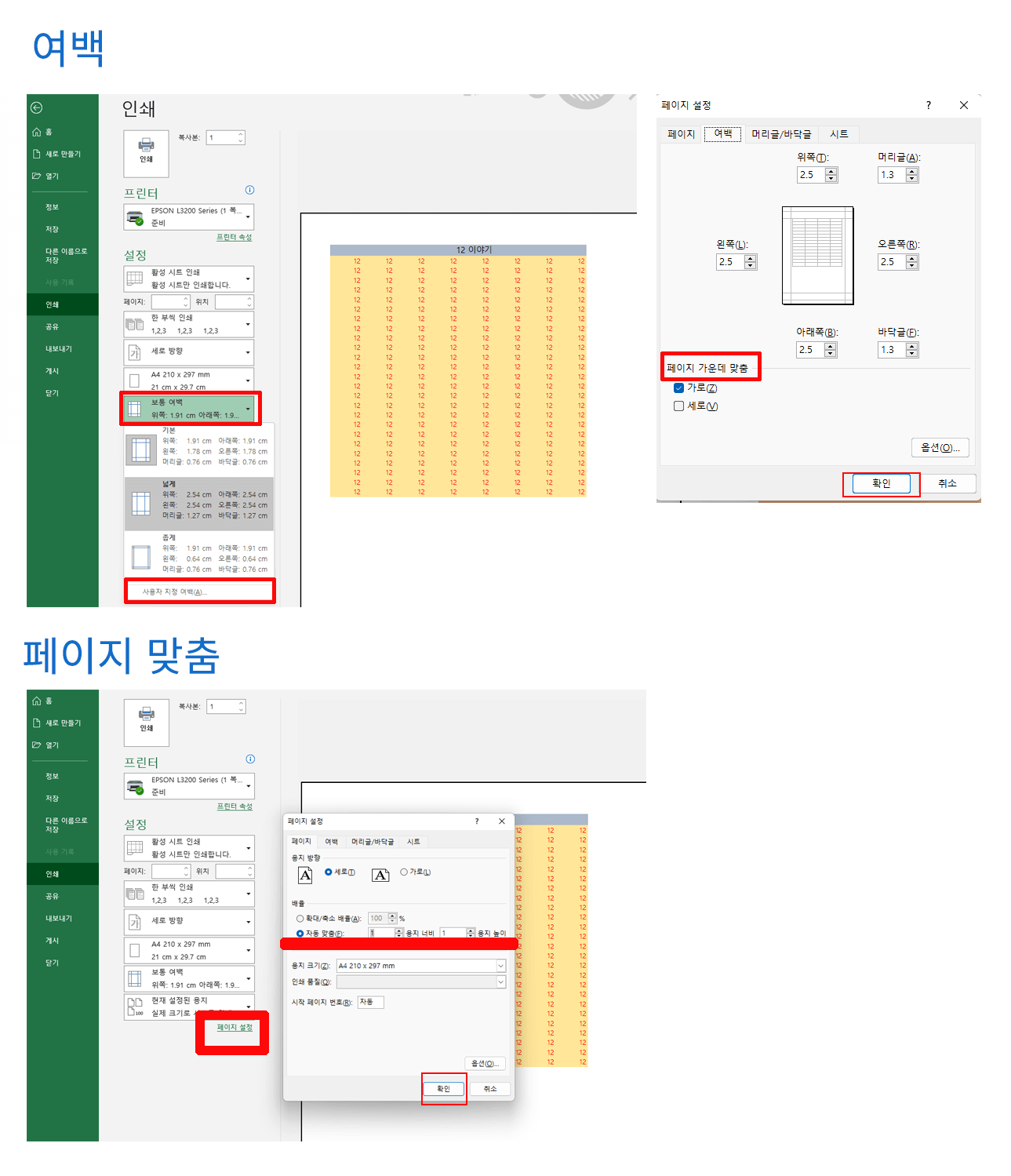Click the 확인 button in the margins dialog

(x=880, y=484)
